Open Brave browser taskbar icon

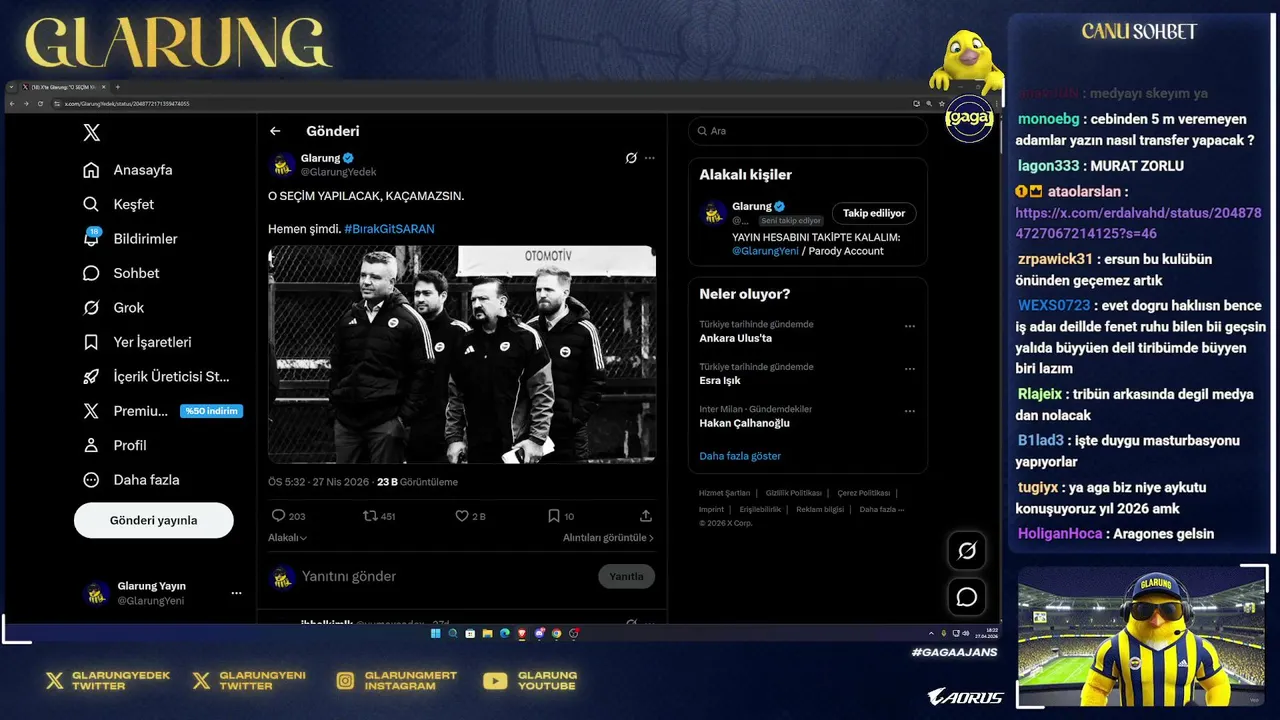(522, 633)
